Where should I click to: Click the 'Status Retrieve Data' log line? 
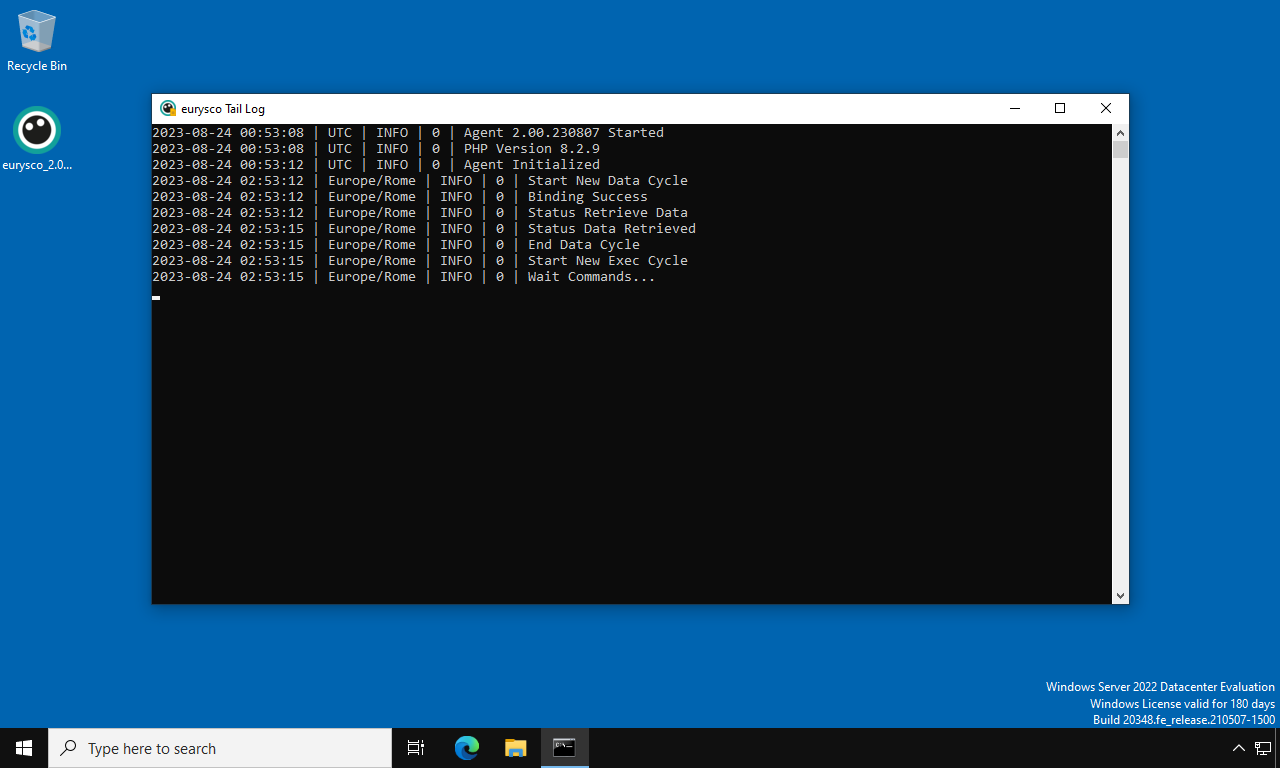click(420, 212)
